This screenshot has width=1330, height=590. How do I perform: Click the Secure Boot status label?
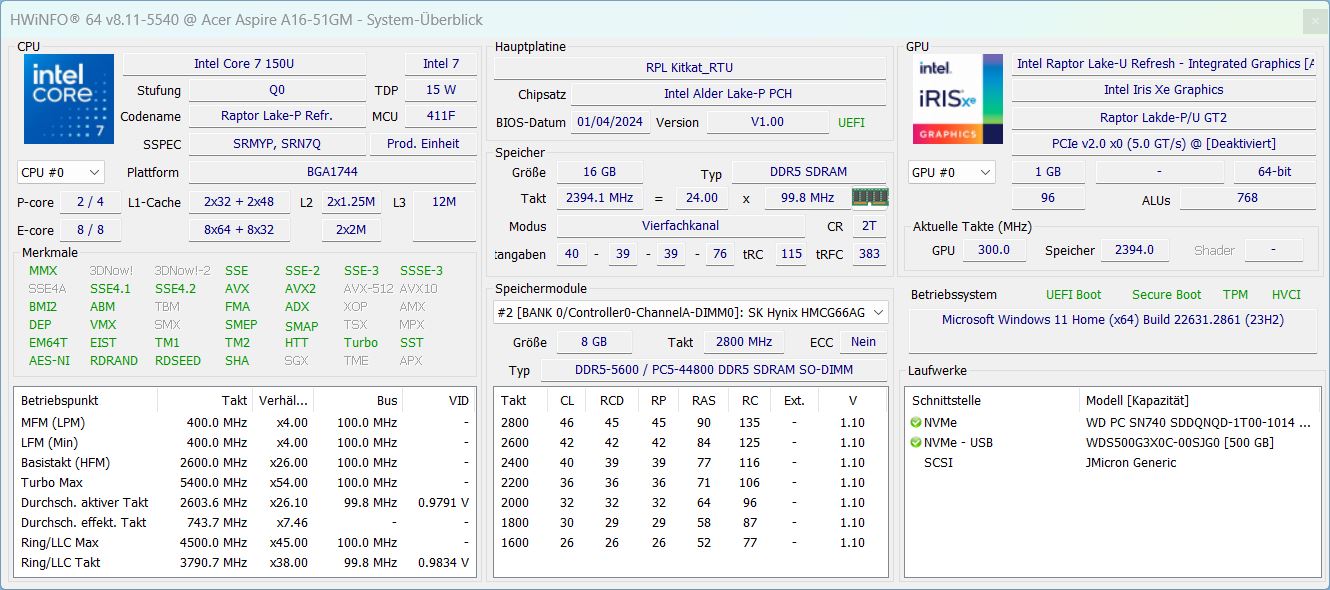click(x=1166, y=294)
